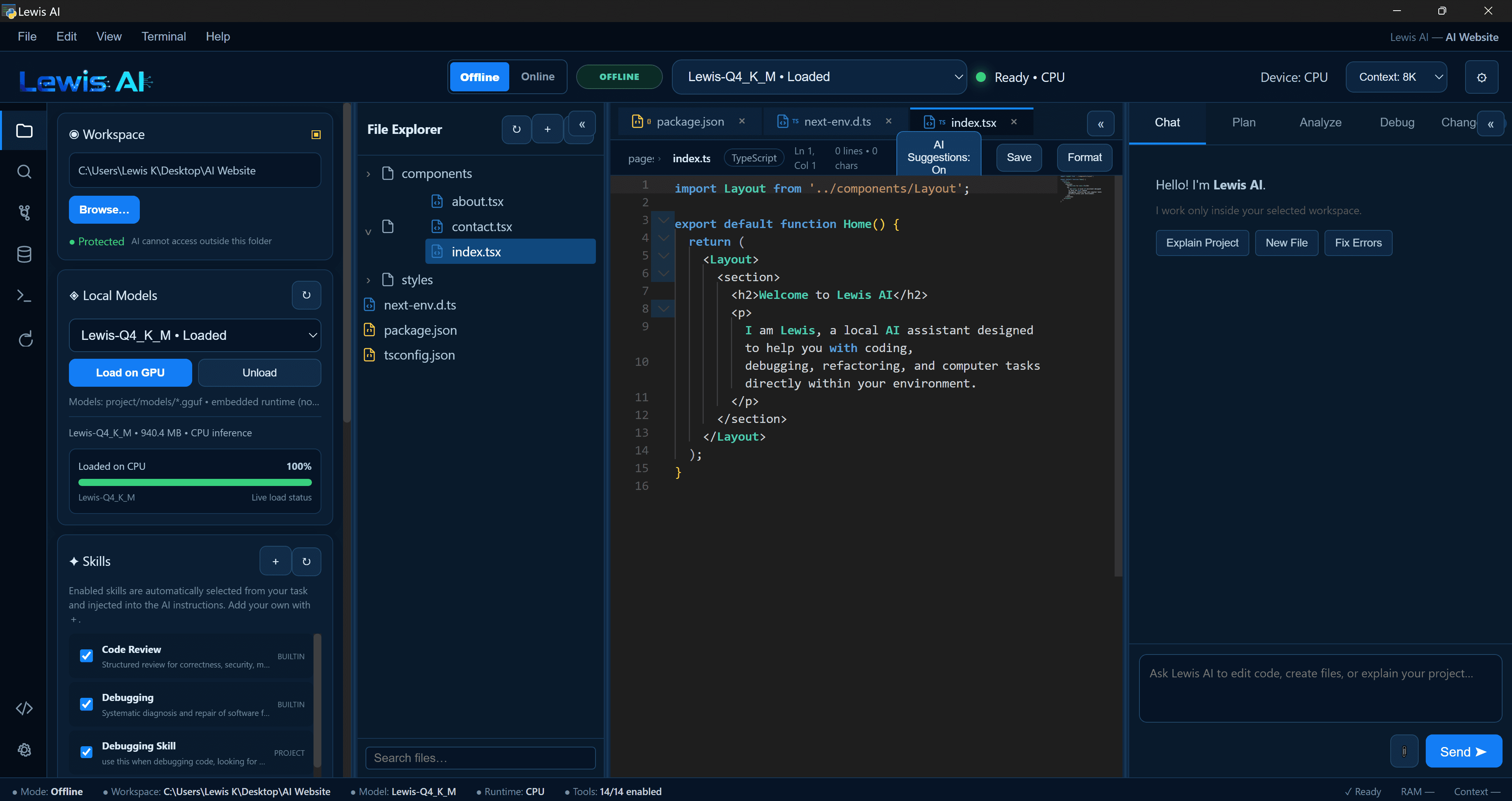Fold the paragraph block at line 8
1512x801 pixels.
coord(663,309)
